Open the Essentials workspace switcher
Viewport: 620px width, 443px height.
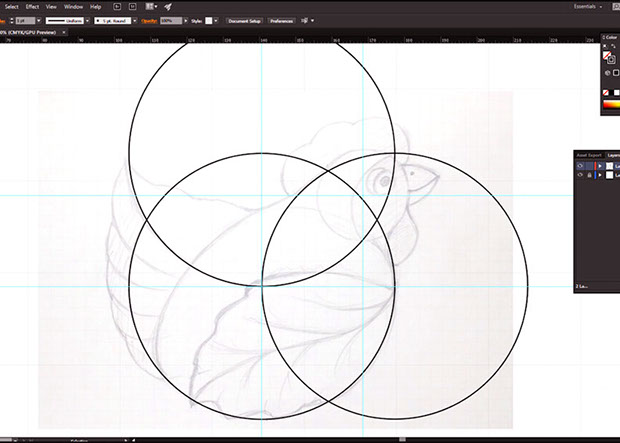coord(588,6)
